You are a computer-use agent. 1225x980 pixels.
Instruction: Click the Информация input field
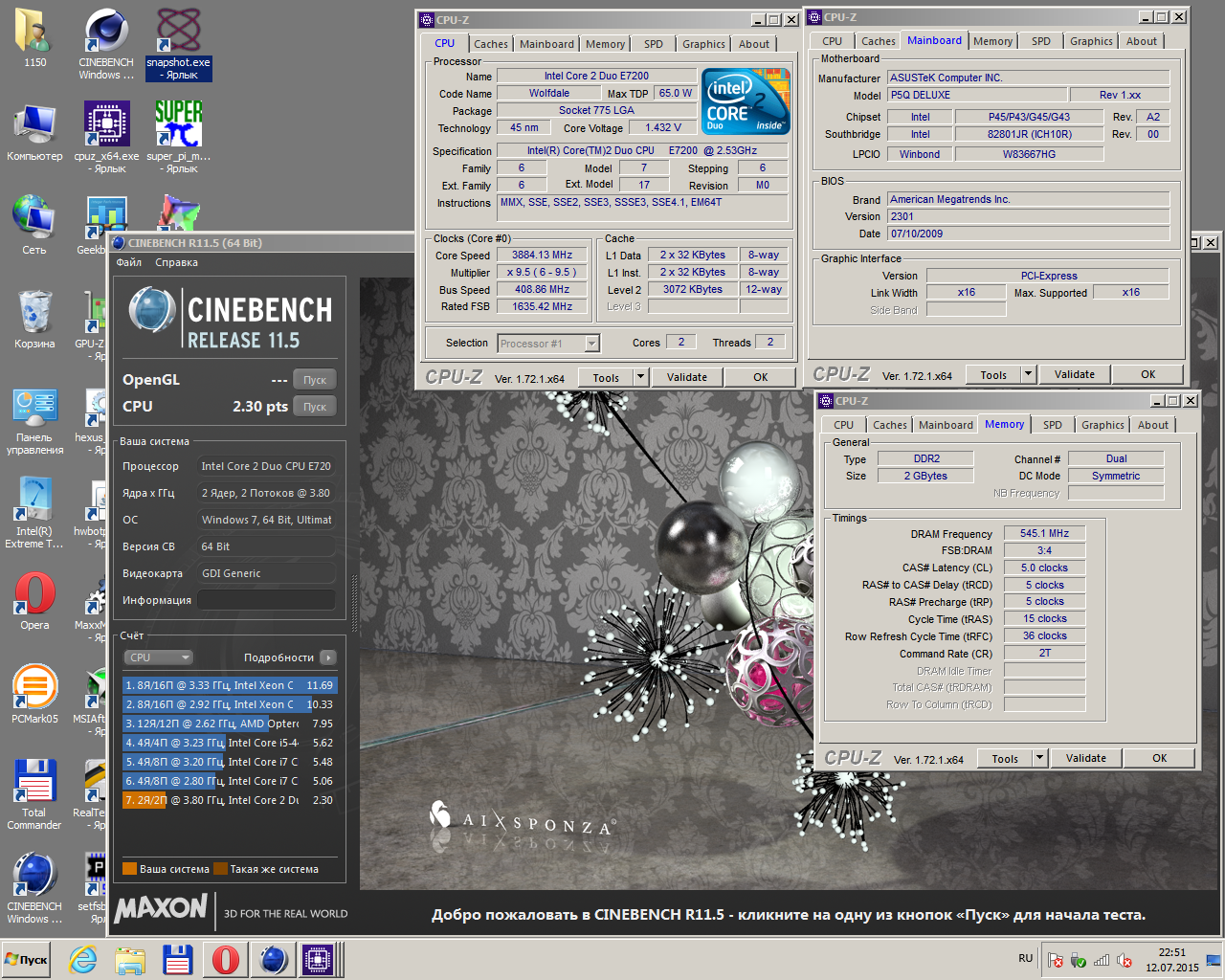(266, 600)
